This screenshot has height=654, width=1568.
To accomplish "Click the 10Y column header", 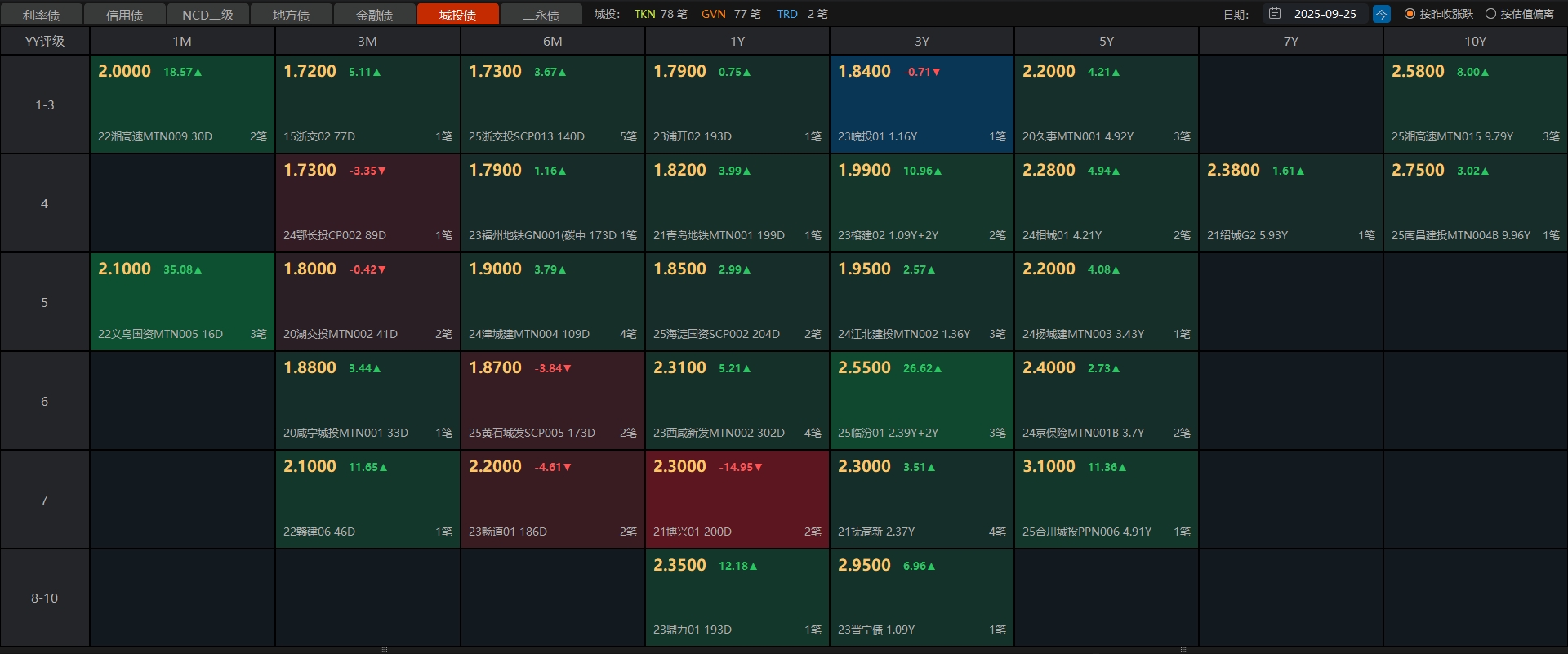I will [1475, 41].
